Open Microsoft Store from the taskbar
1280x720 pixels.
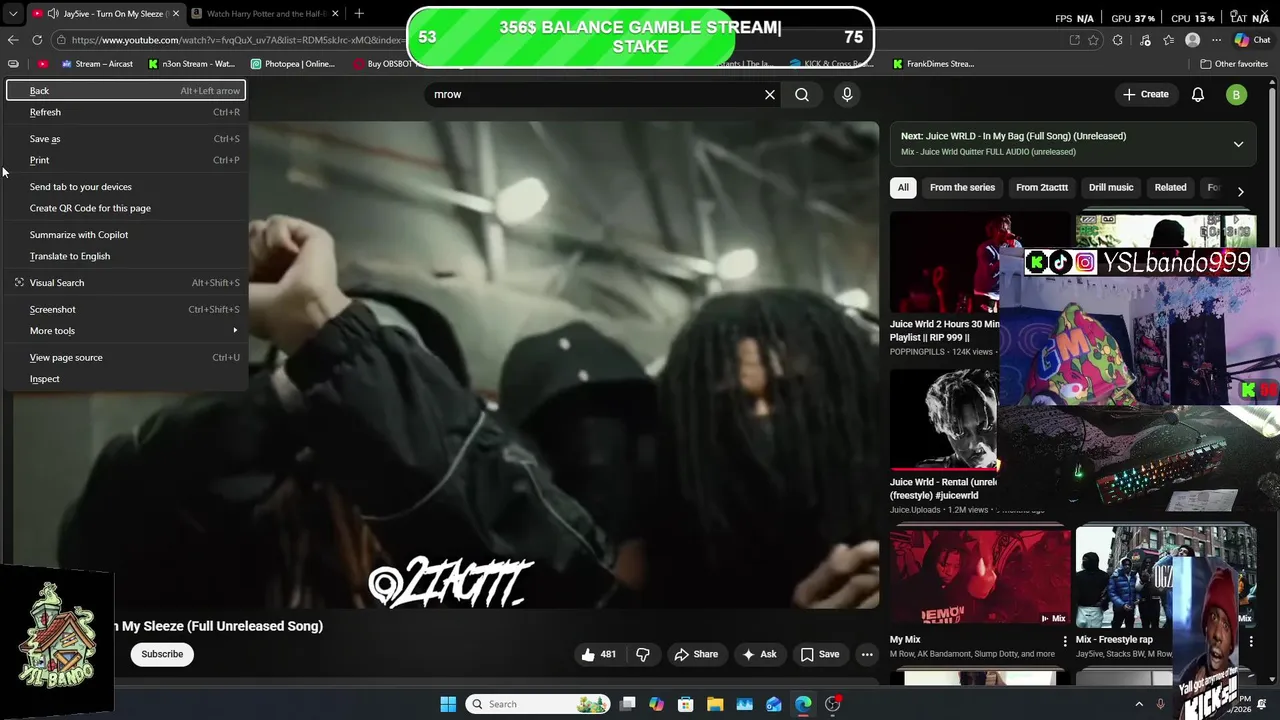[686, 704]
